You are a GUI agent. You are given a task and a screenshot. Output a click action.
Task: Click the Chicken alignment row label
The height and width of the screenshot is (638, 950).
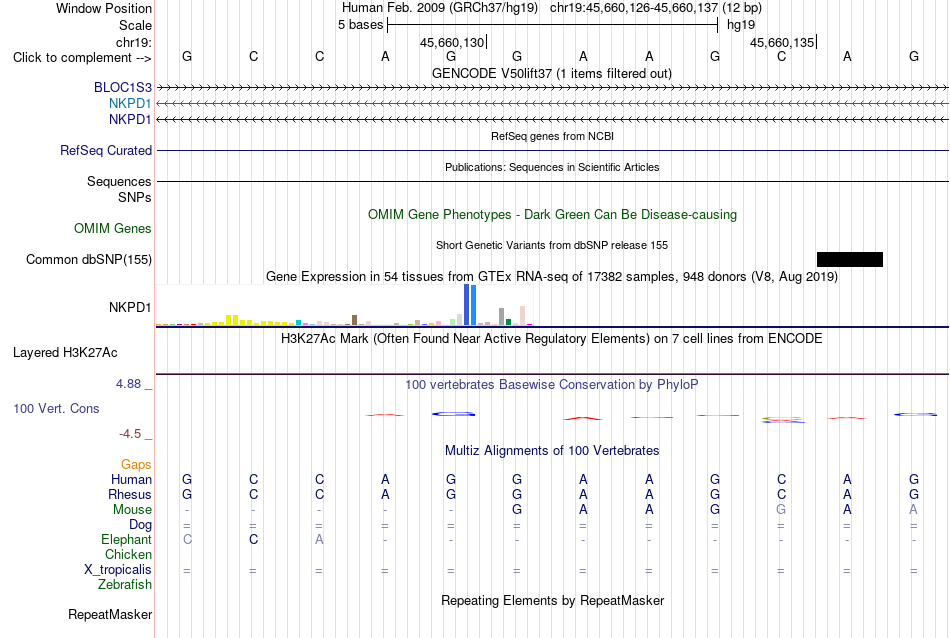[128, 554]
